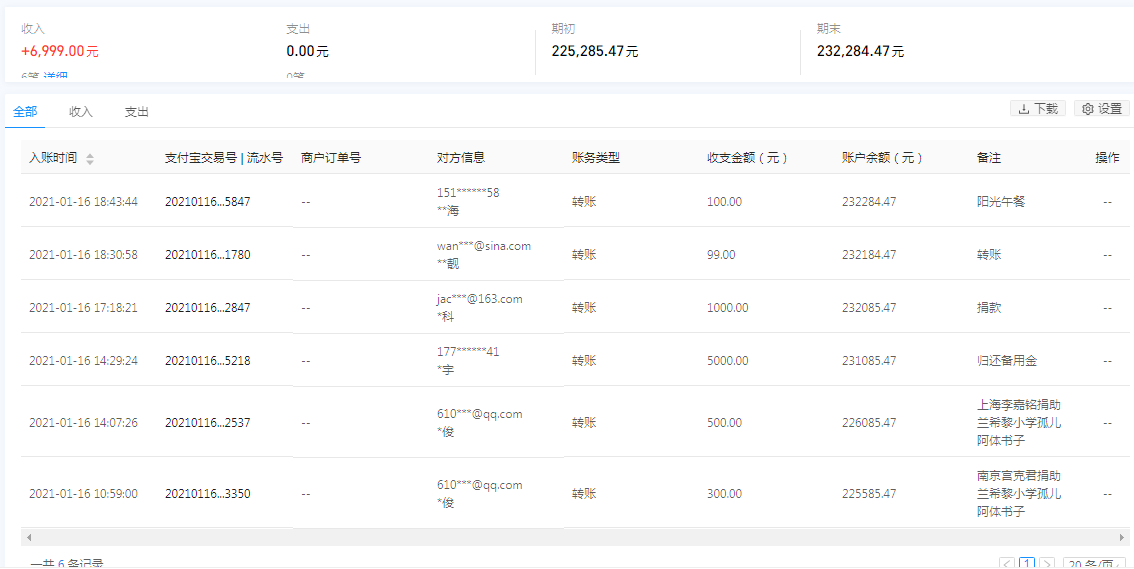
Task: Open the 20条/页 page size dropdown
Action: tap(1095, 563)
